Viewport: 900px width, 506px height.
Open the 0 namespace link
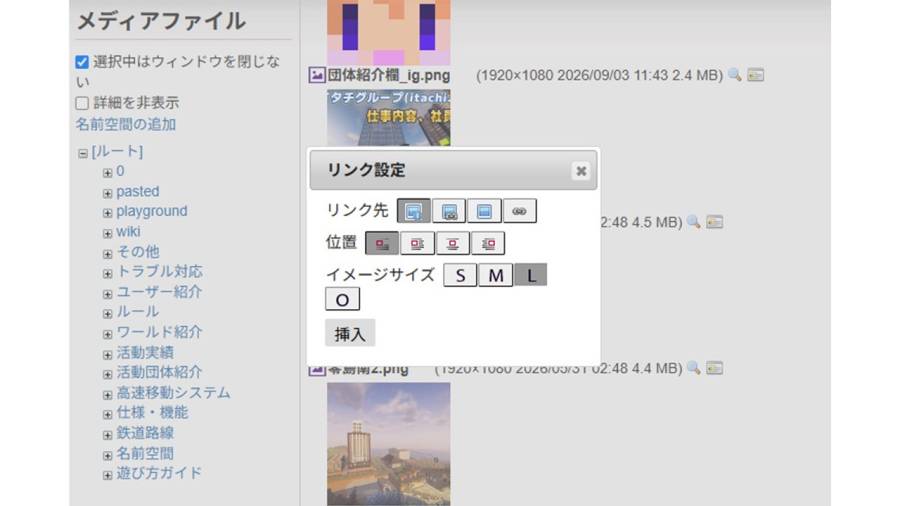coord(120,171)
